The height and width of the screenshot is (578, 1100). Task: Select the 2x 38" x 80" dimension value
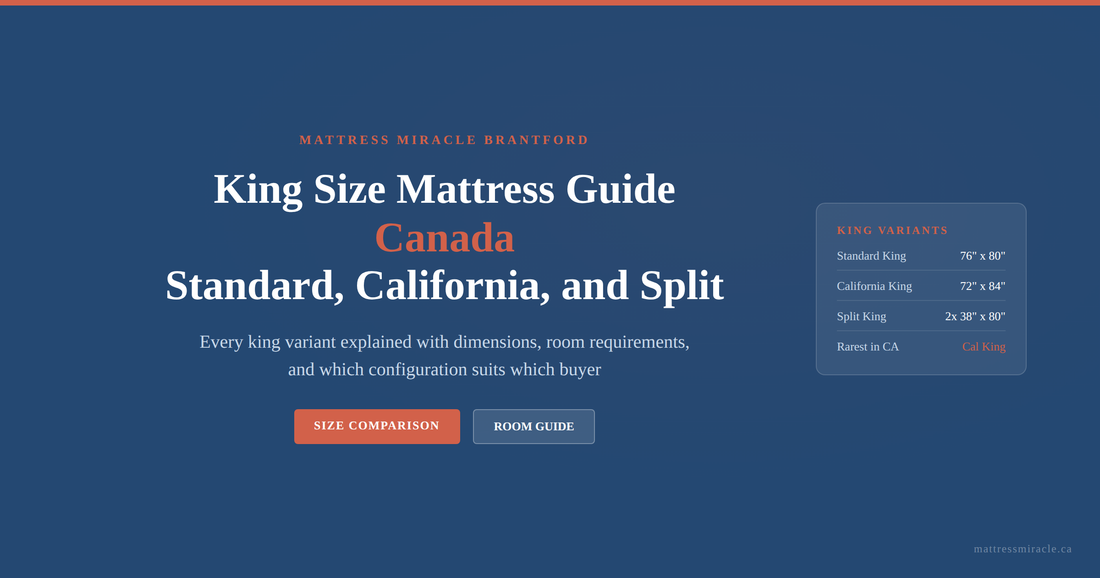pyautogui.click(x=975, y=316)
